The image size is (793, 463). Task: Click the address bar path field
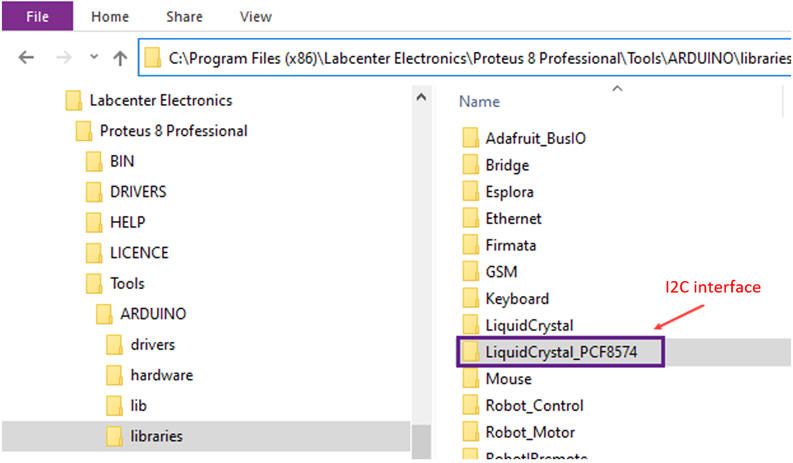470,58
